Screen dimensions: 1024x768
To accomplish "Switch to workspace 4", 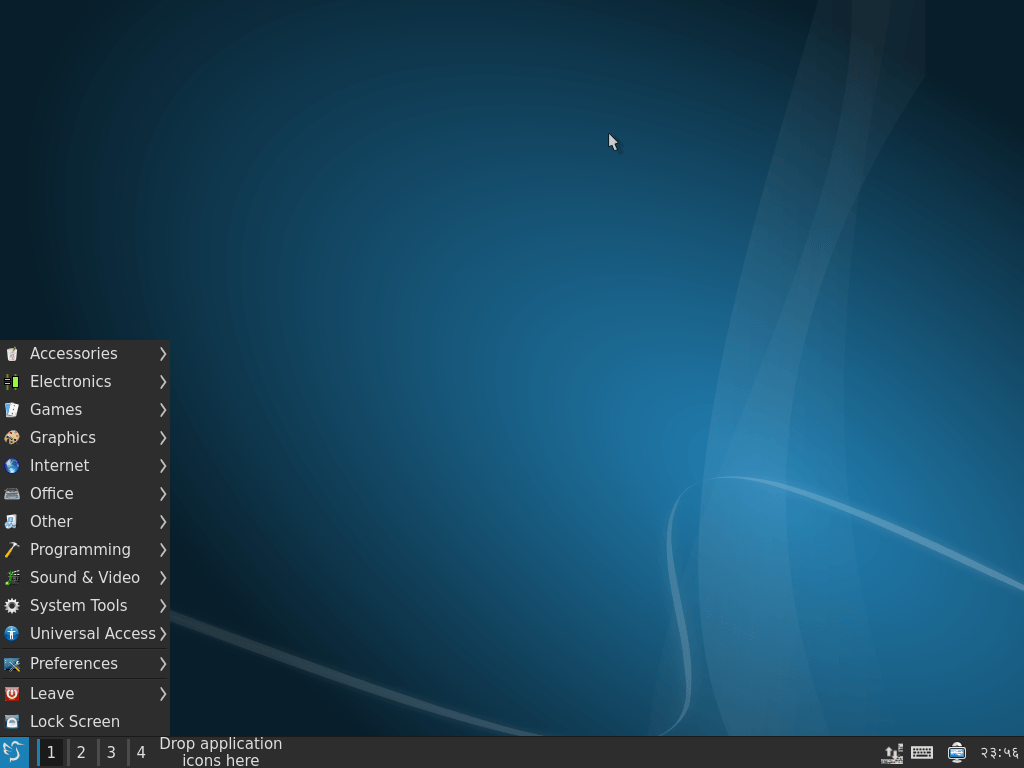I will coord(141,752).
